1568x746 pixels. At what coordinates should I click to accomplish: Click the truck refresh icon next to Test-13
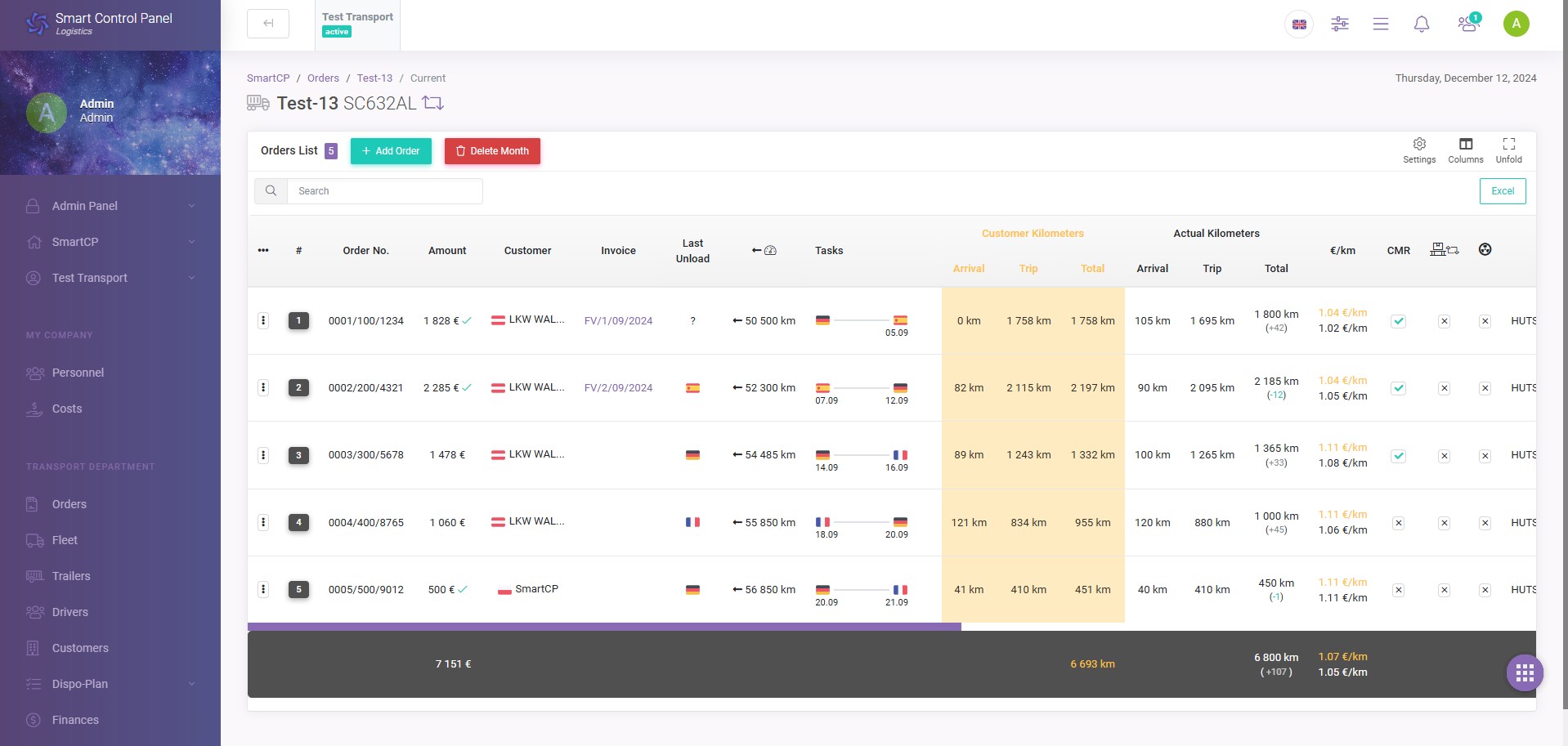pyautogui.click(x=434, y=102)
